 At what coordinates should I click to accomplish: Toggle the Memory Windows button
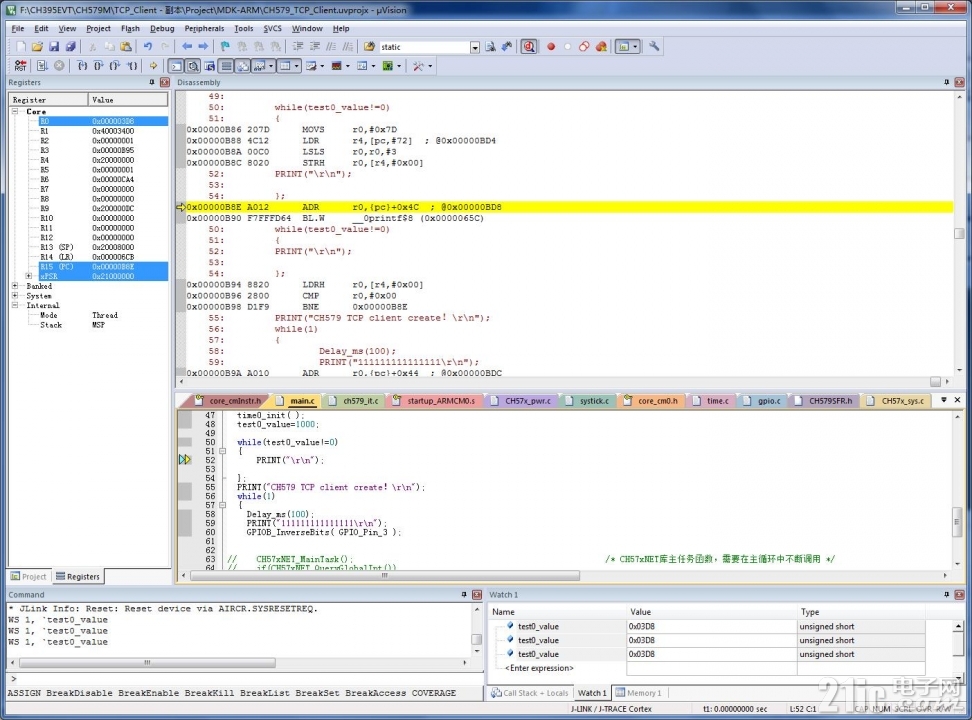tap(285, 66)
